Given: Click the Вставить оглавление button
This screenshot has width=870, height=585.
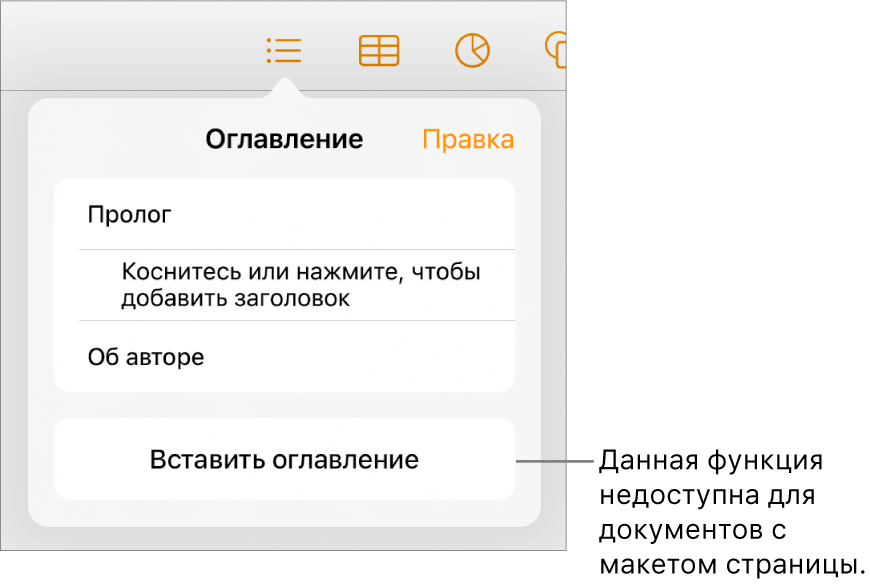Looking at the screenshot, I should coord(285,460).
